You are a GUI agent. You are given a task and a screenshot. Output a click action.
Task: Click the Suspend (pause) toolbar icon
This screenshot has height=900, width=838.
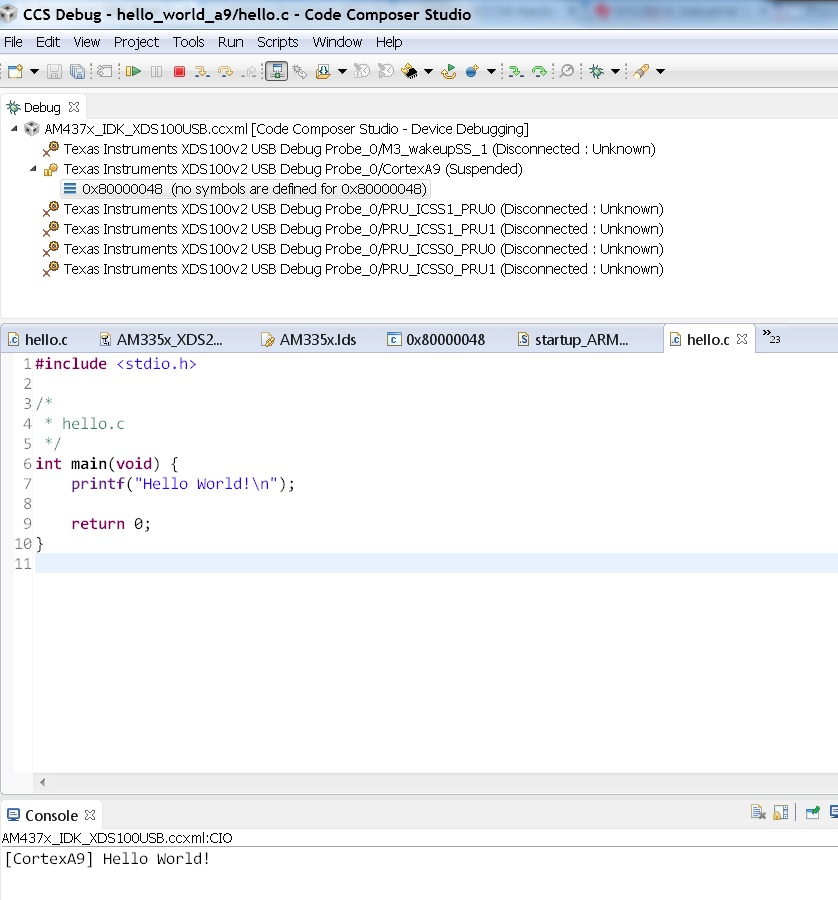coord(156,71)
